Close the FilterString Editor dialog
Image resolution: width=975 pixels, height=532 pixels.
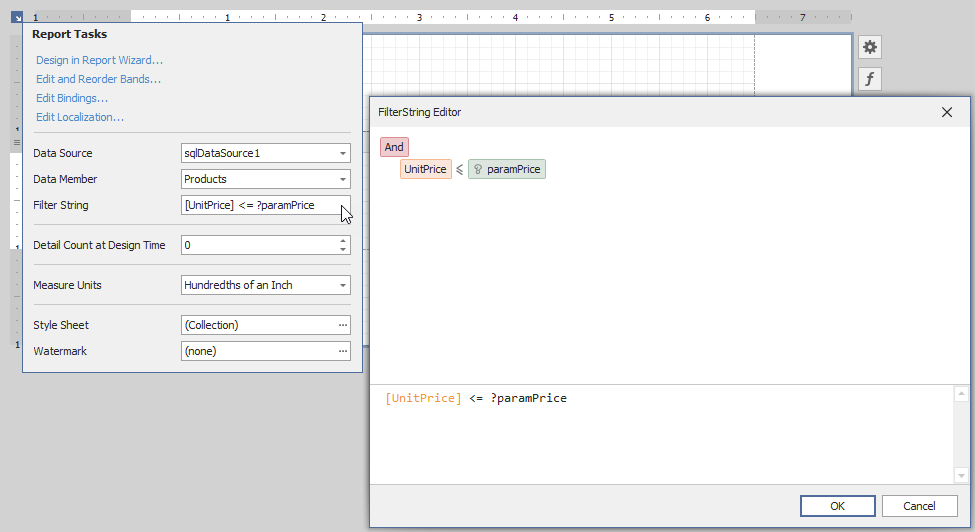point(947,112)
